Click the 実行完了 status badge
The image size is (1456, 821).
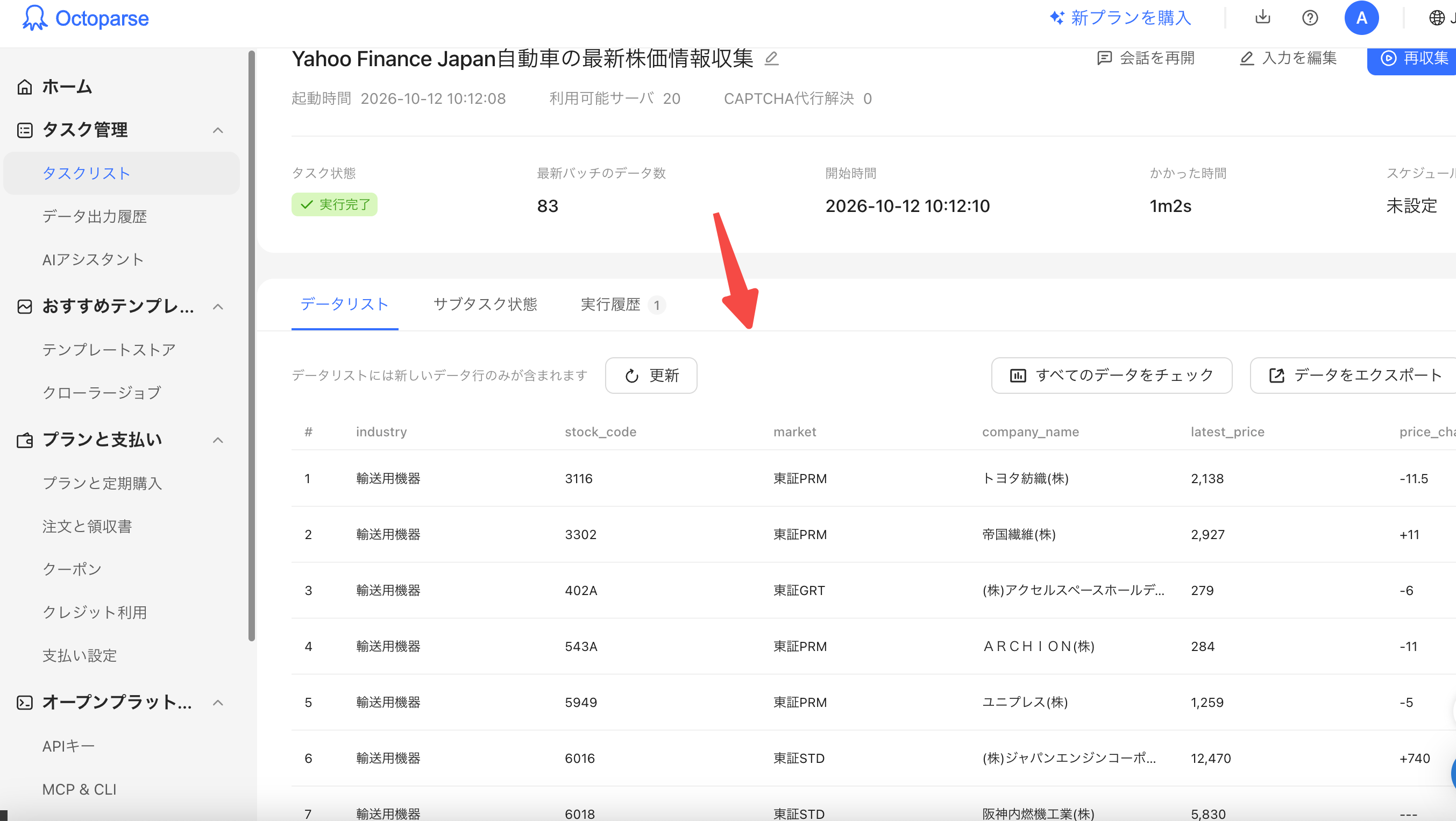(x=335, y=204)
